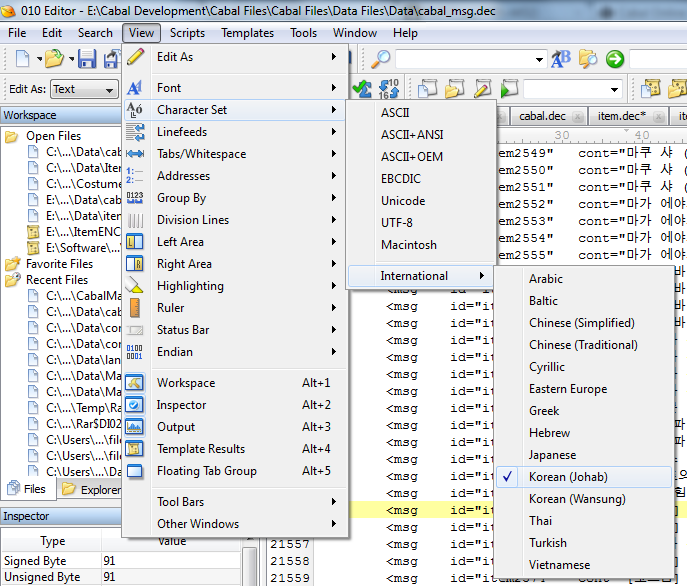Open E:\Software file in workspace list

pos(82,248)
